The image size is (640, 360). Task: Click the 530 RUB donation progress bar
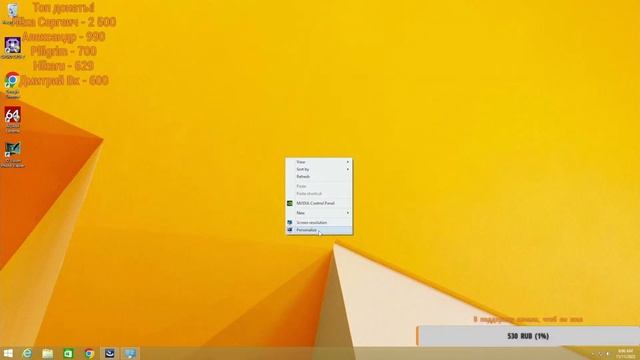coord(528,336)
